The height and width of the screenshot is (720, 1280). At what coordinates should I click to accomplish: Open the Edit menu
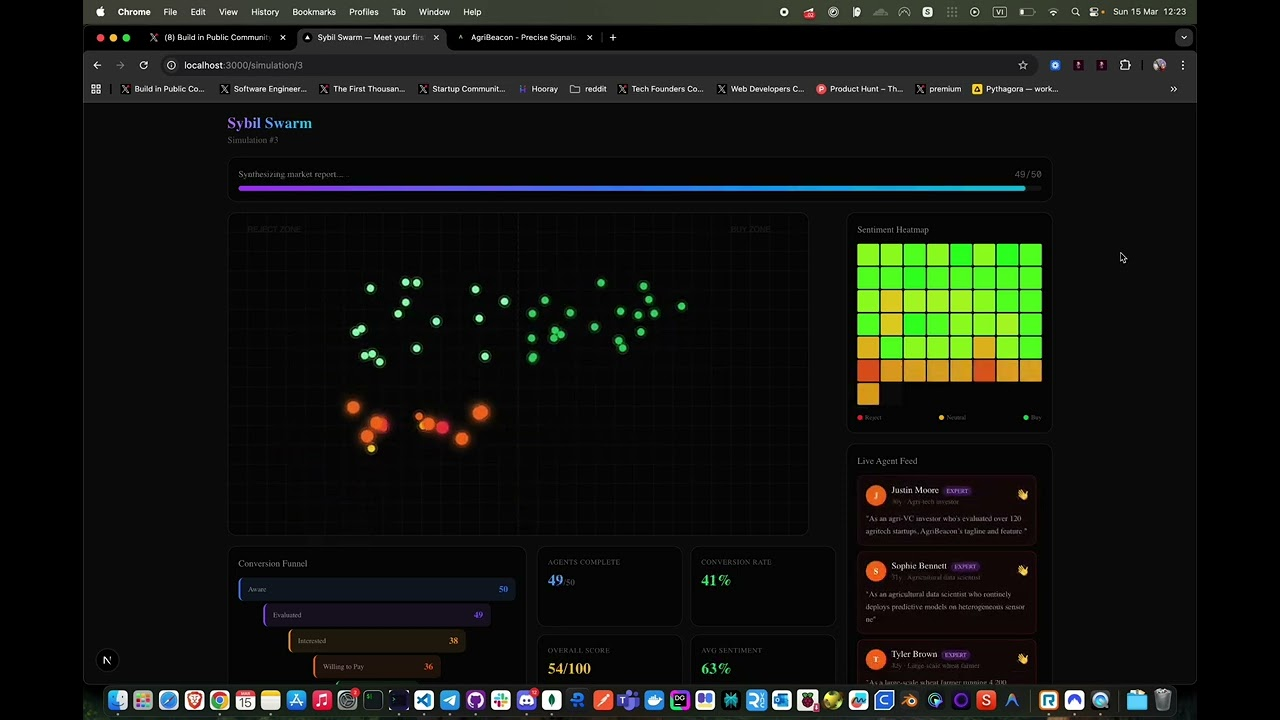(x=198, y=12)
